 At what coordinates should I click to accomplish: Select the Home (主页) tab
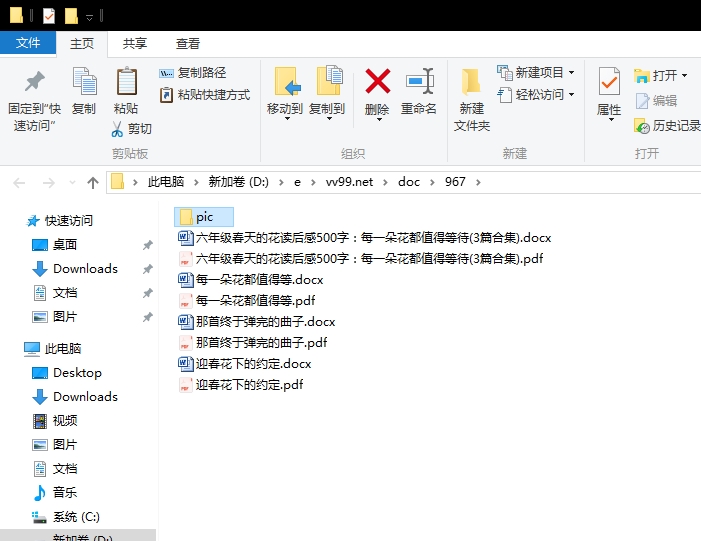tap(82, 43)
